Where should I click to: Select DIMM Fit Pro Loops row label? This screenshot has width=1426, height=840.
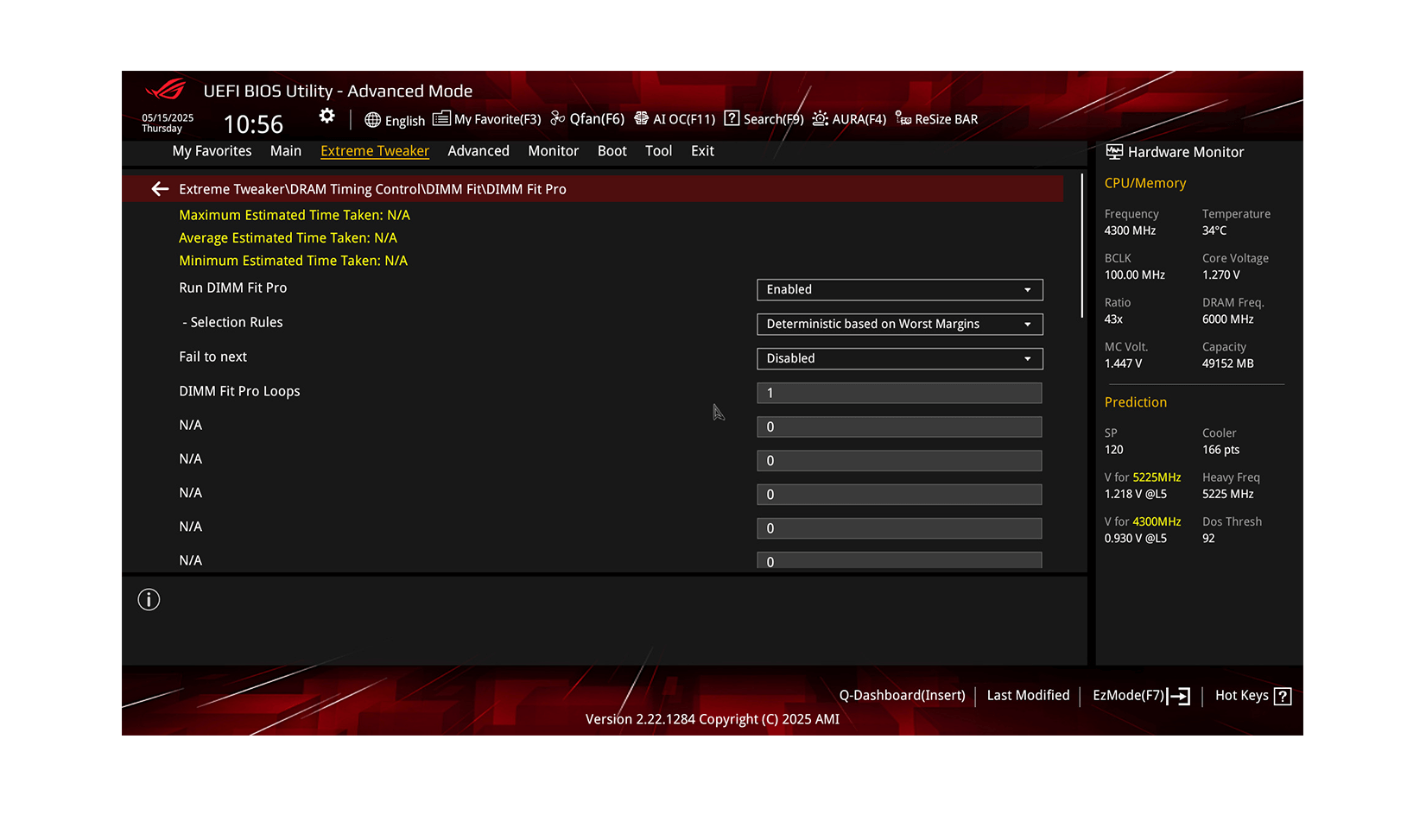tap(239, 392)
